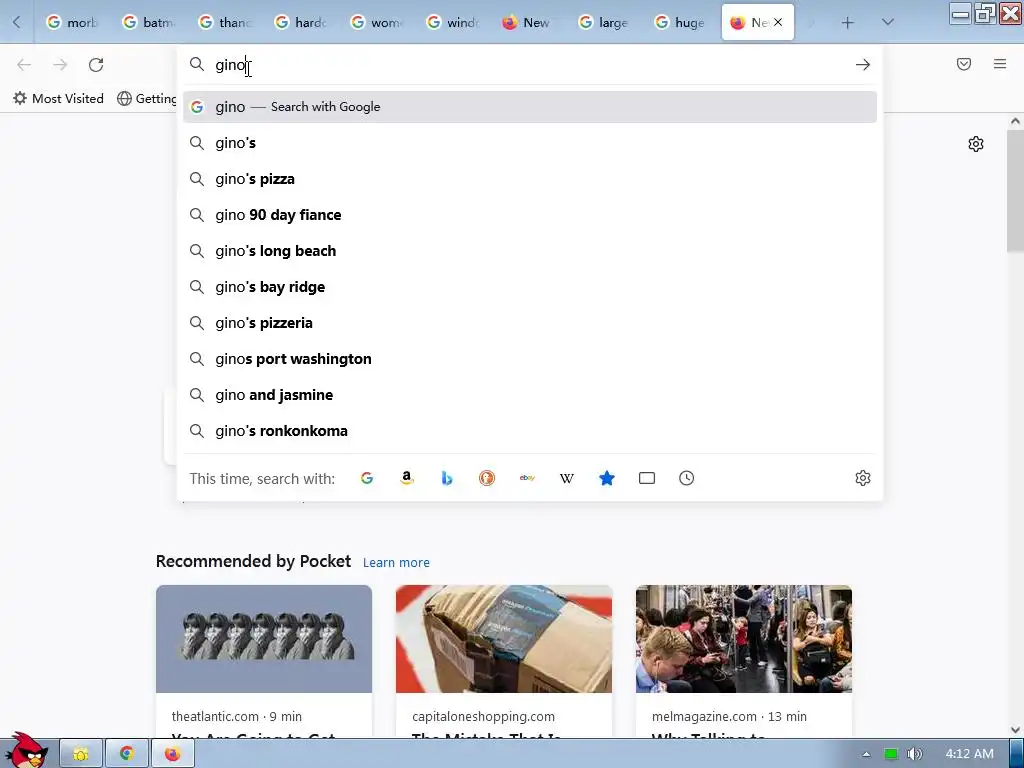
Task: Choose suggestion "gino 90 day fiance"
Action: [x=530, y=215]
